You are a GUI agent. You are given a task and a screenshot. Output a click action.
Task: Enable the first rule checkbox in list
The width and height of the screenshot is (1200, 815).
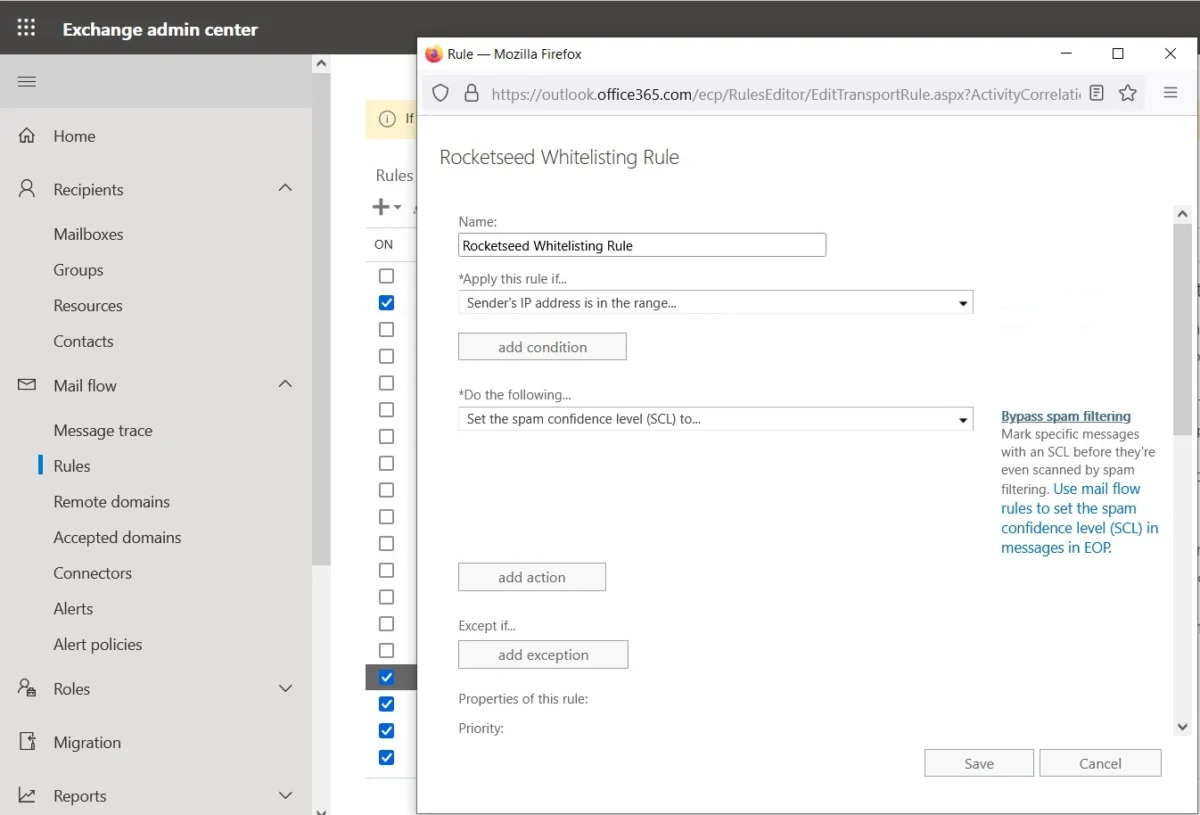(386, 276)
